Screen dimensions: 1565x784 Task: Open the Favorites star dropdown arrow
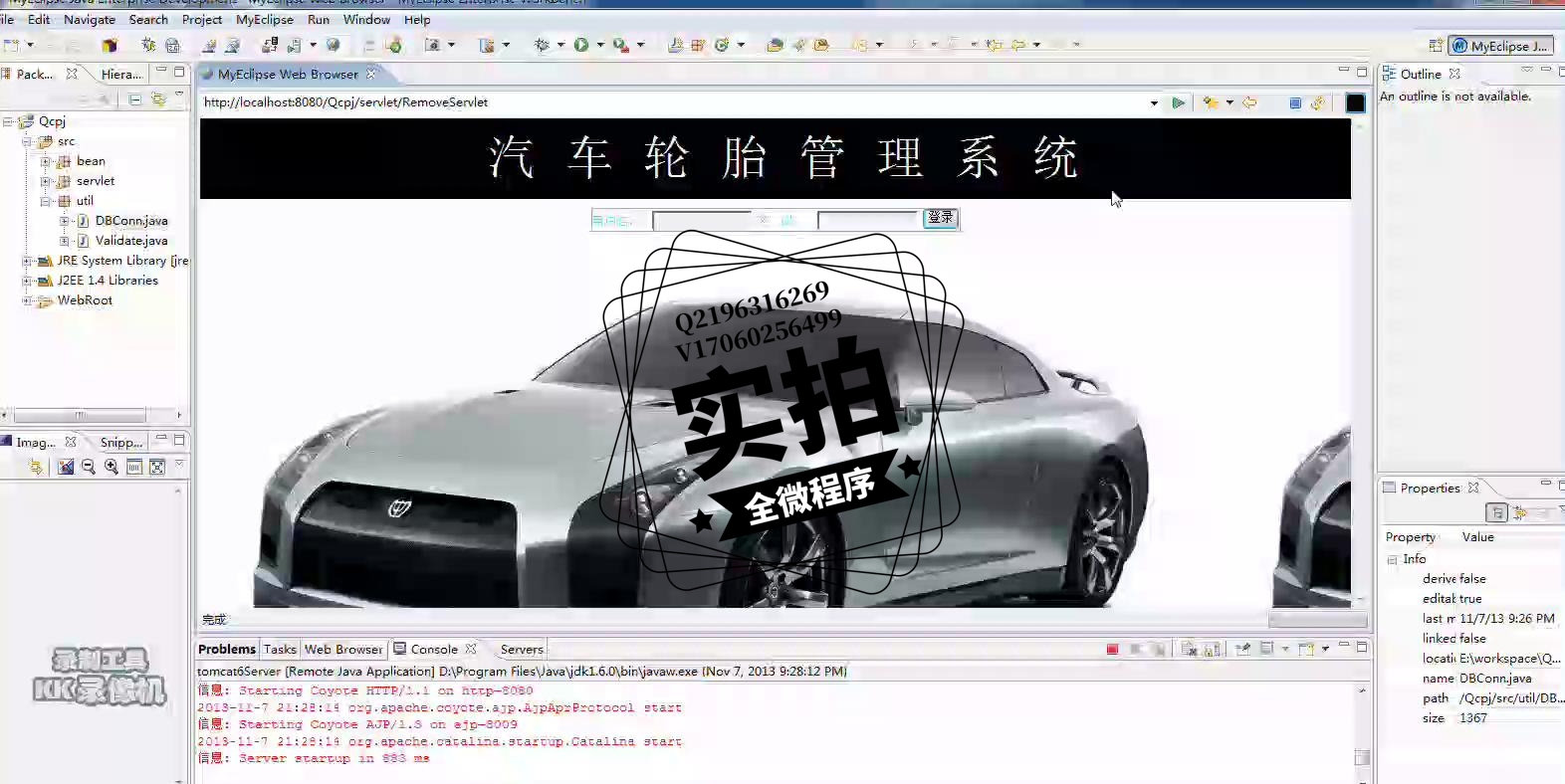point(1230,102)
